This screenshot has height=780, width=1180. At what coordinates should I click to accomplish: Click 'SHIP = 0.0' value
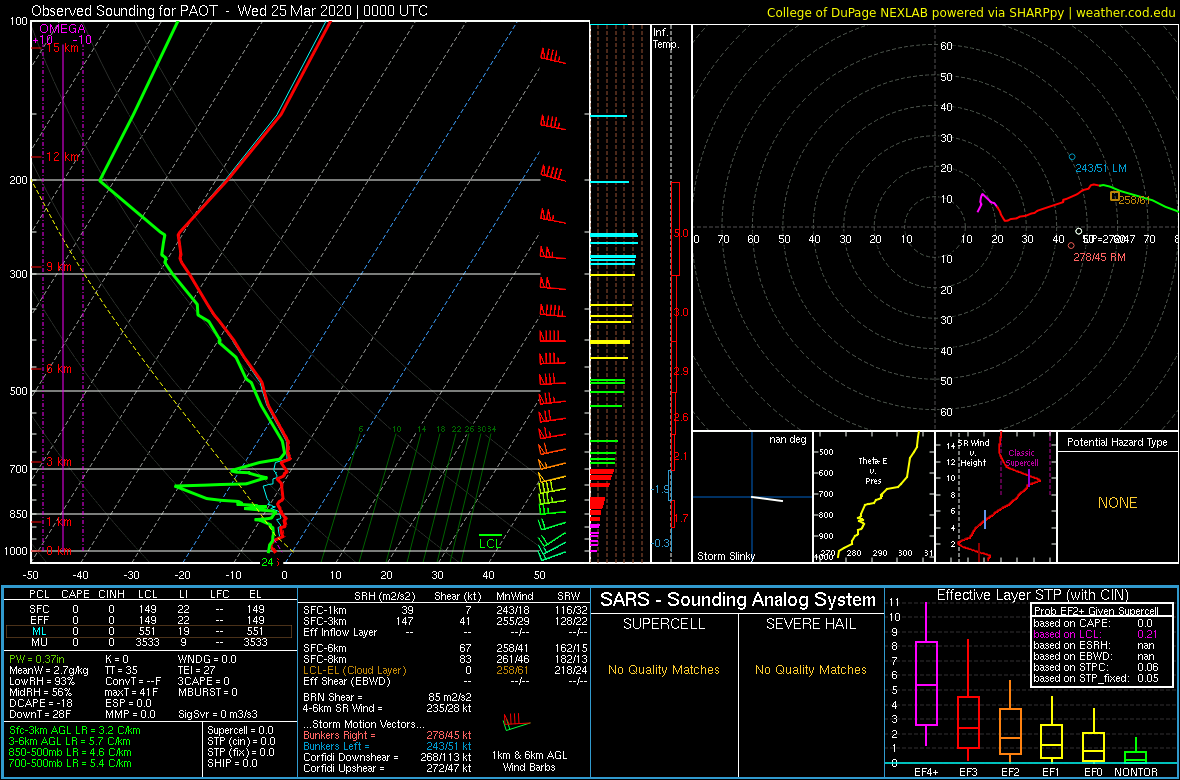tap(235, 763)
